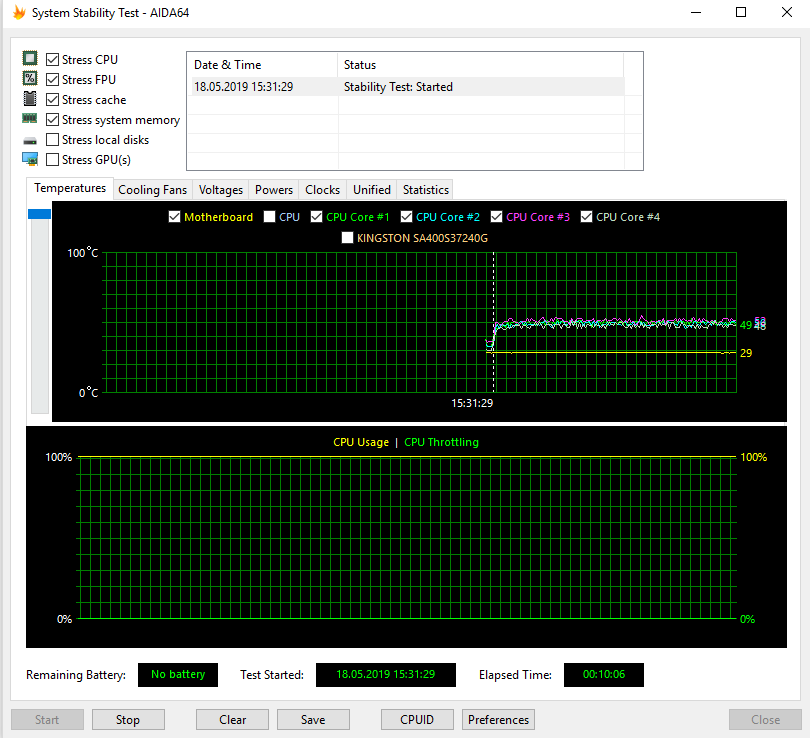
Task: Hide CPU Core #2 temperature line
Action: (x=407, y=217)
